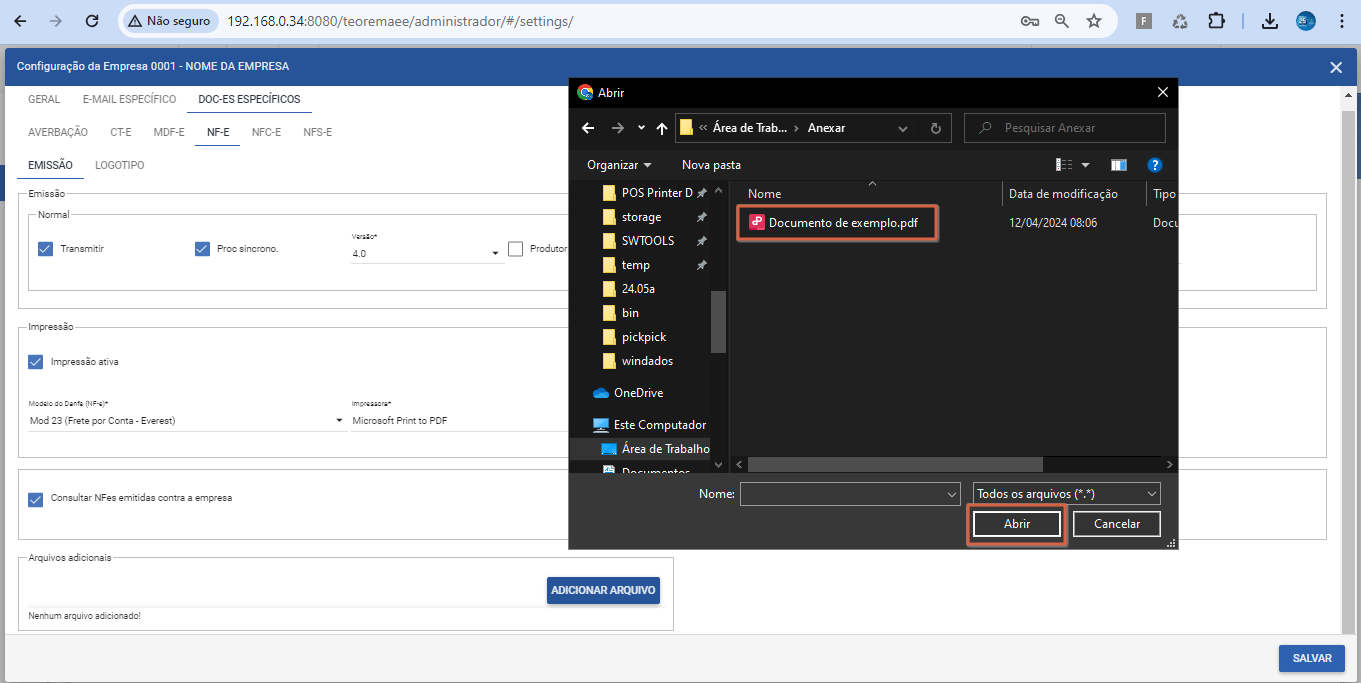Uncheck Consultar NFes emitidas contra a empresa

36,498
